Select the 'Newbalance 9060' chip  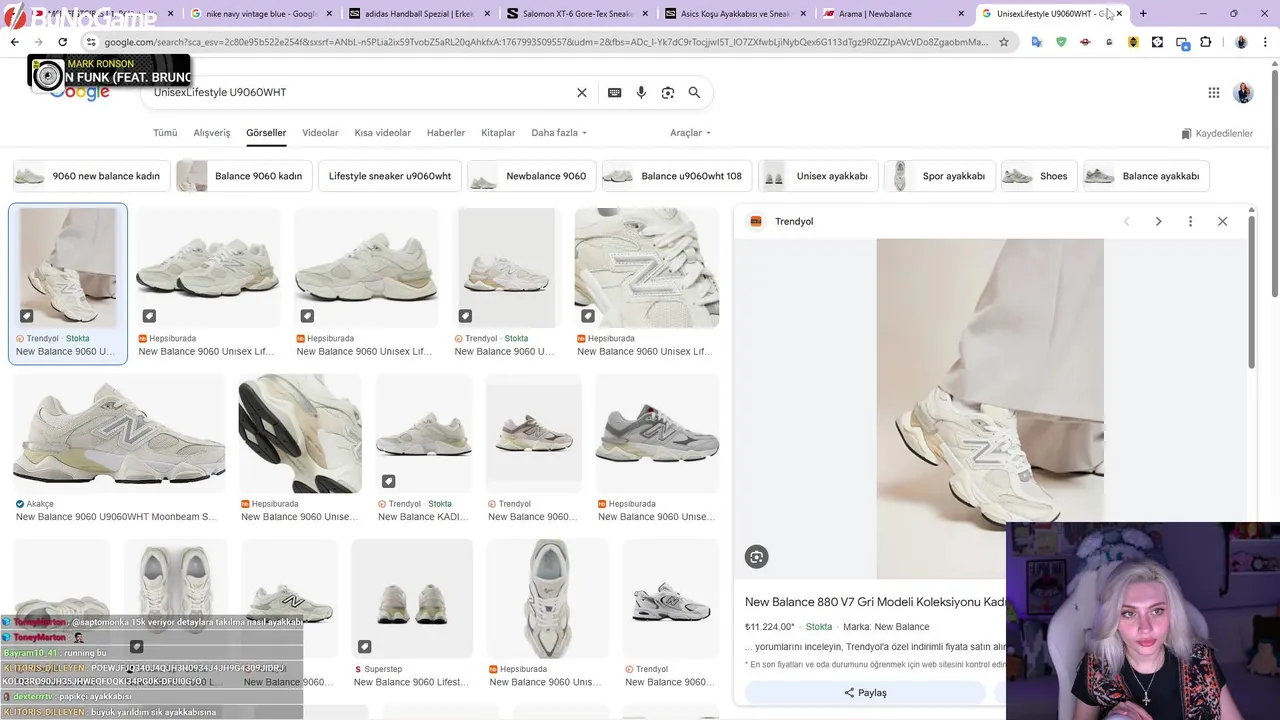[x=532, y=176]
